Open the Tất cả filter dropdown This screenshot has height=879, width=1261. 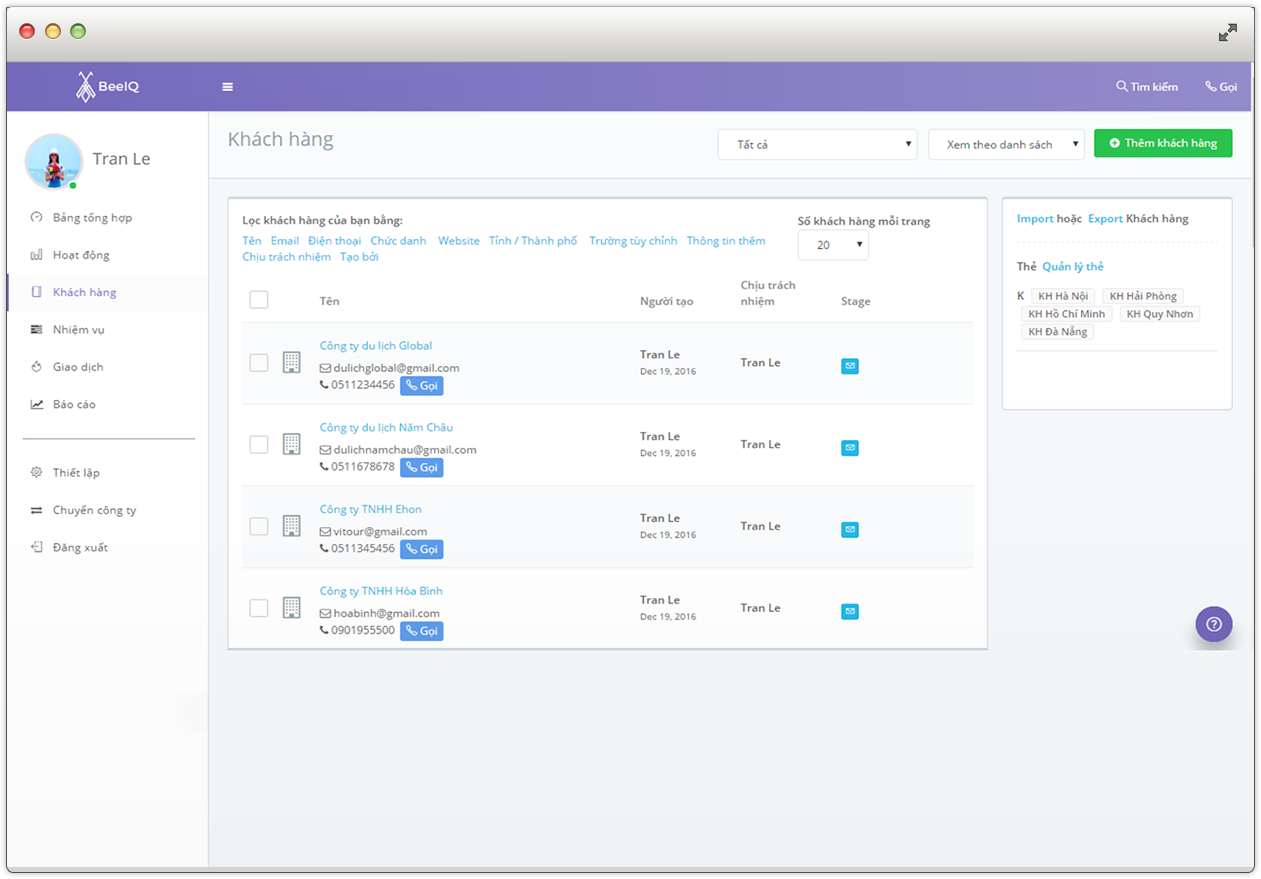(x=817, y=145)
